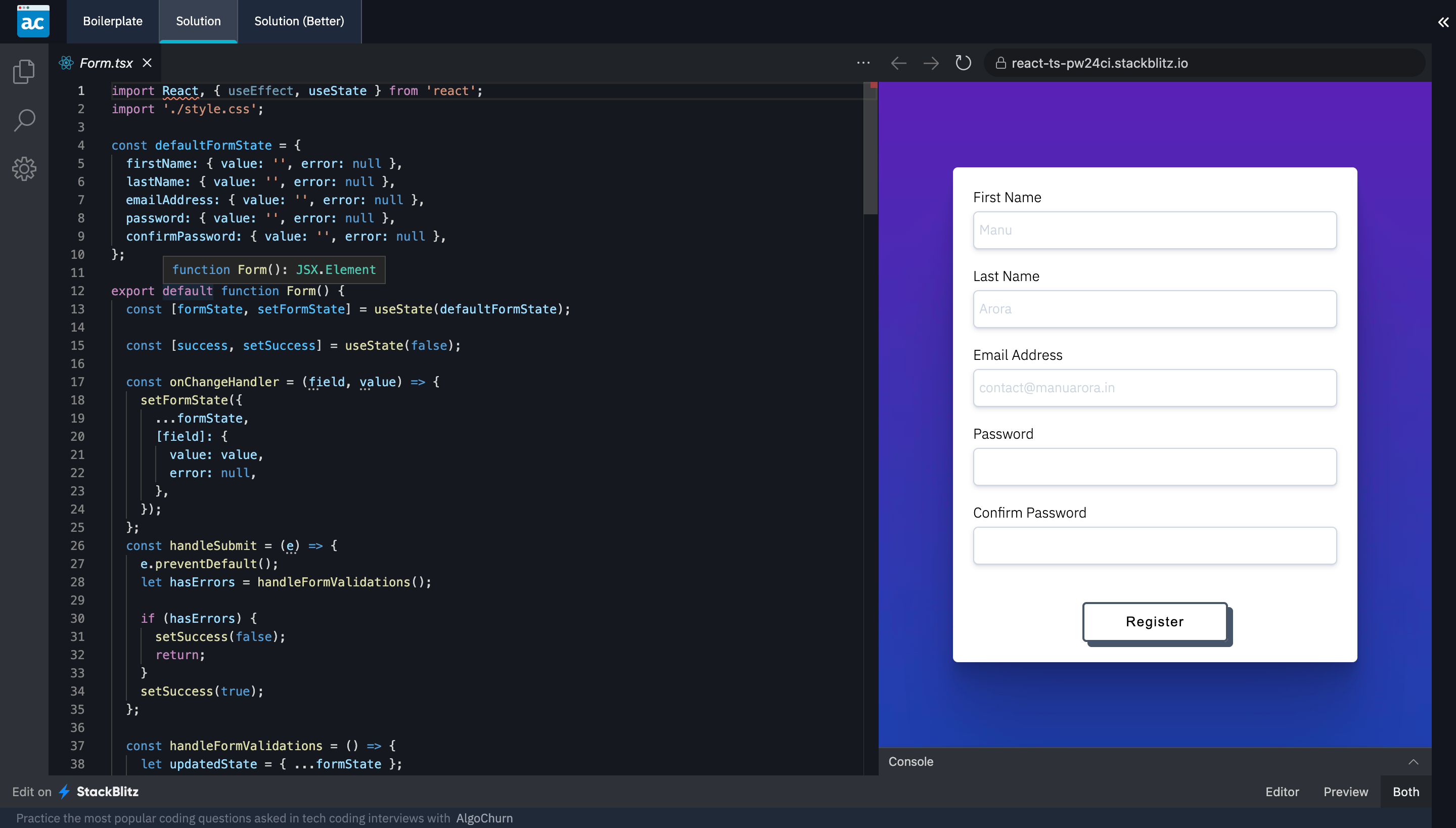Screen dimensions: 1456x828
Task: Click the Register button
Action: tap(1155, 622)
